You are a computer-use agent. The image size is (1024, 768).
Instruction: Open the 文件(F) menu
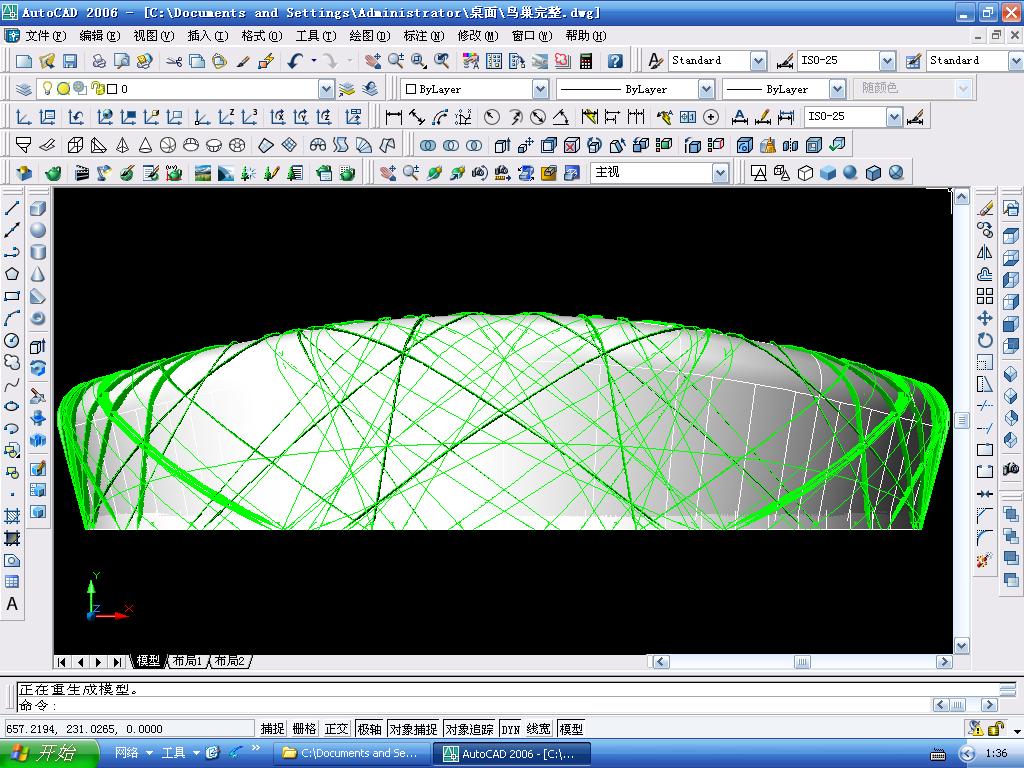point(46,36)
